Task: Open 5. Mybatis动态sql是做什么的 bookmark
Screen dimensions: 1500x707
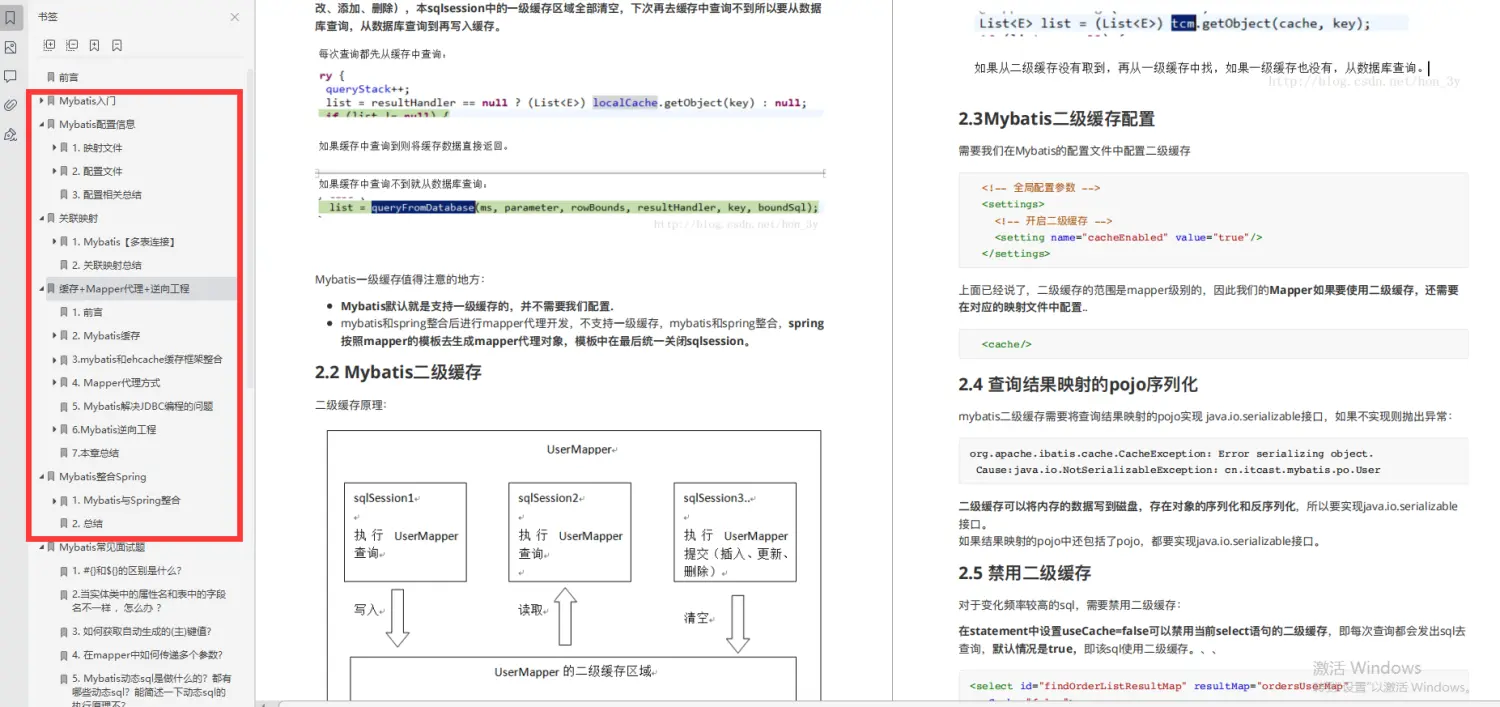Action: click(151, 691)
